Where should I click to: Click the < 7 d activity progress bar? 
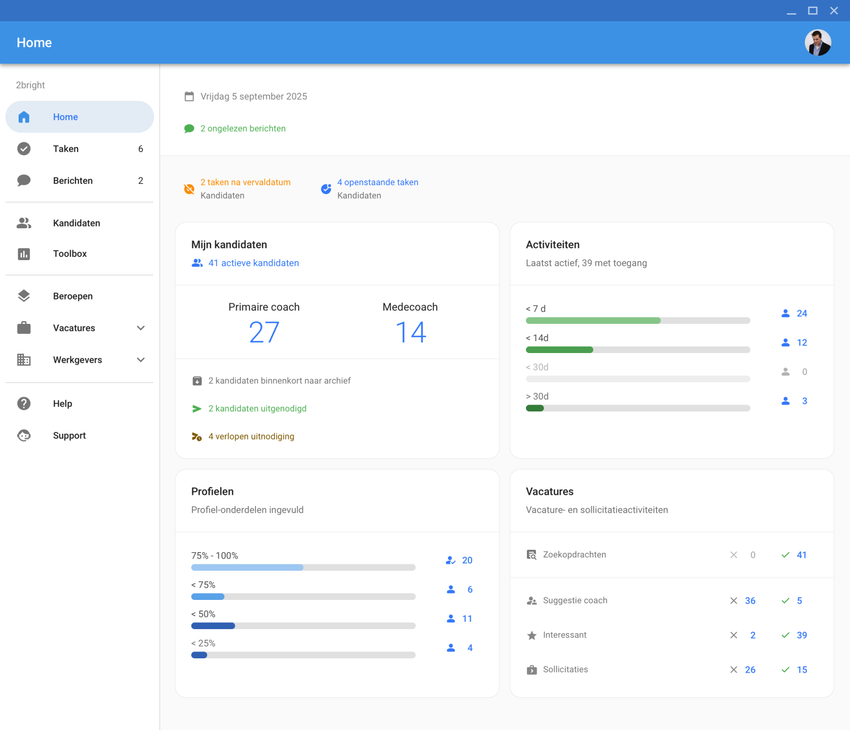tap(637, 321)
